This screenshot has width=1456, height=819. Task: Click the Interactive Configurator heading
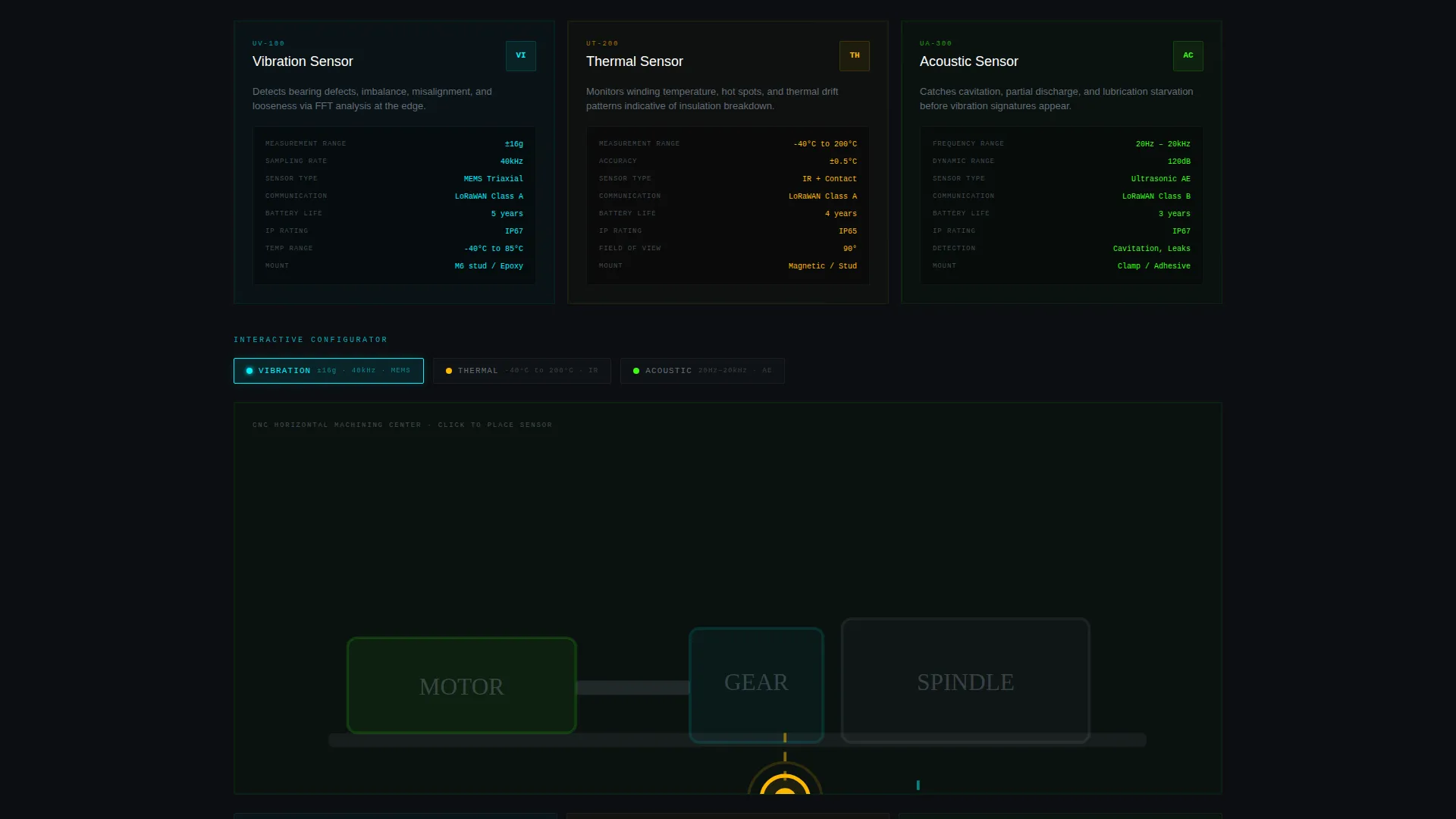tap(310, 340)
